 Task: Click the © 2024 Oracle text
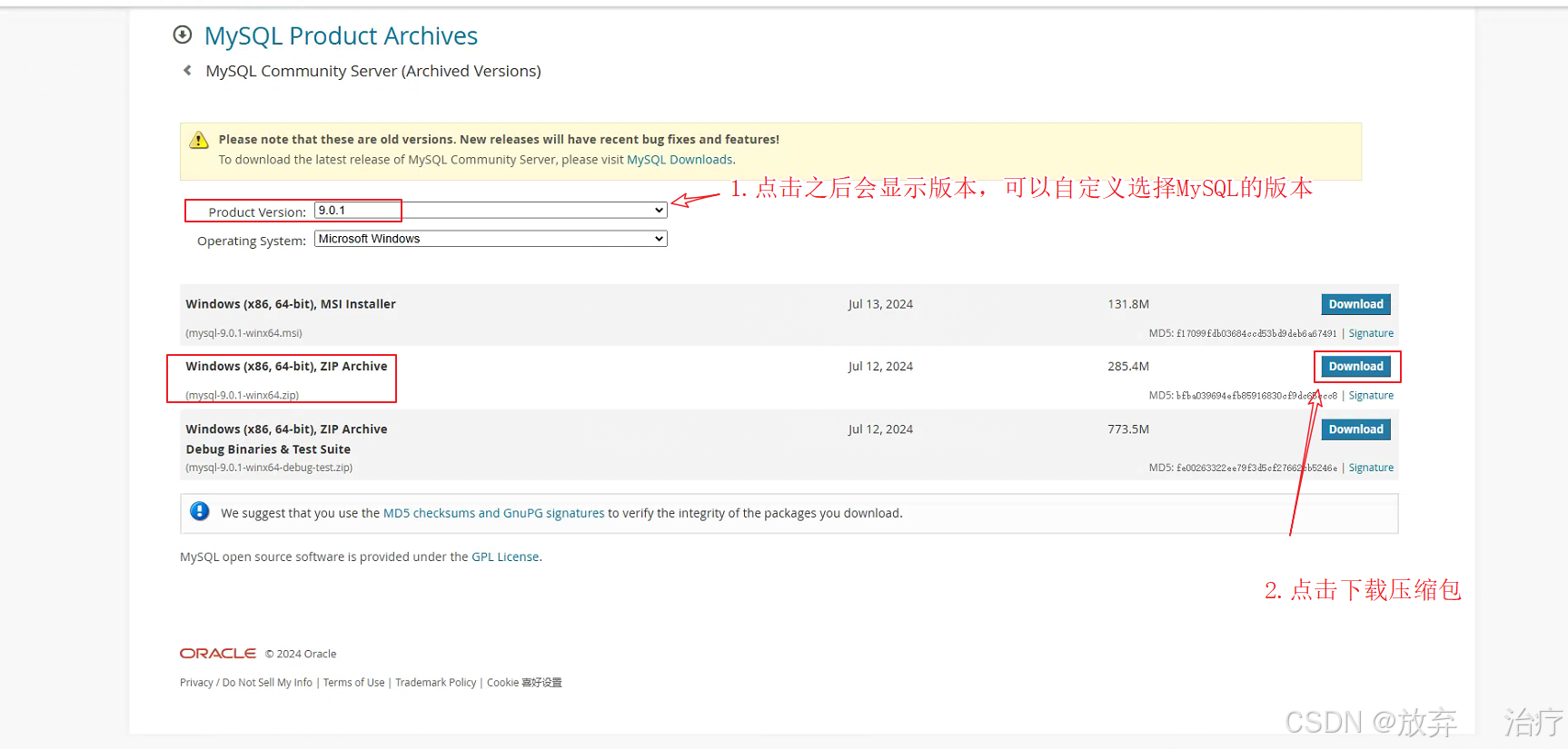click(x=301, y=654)
